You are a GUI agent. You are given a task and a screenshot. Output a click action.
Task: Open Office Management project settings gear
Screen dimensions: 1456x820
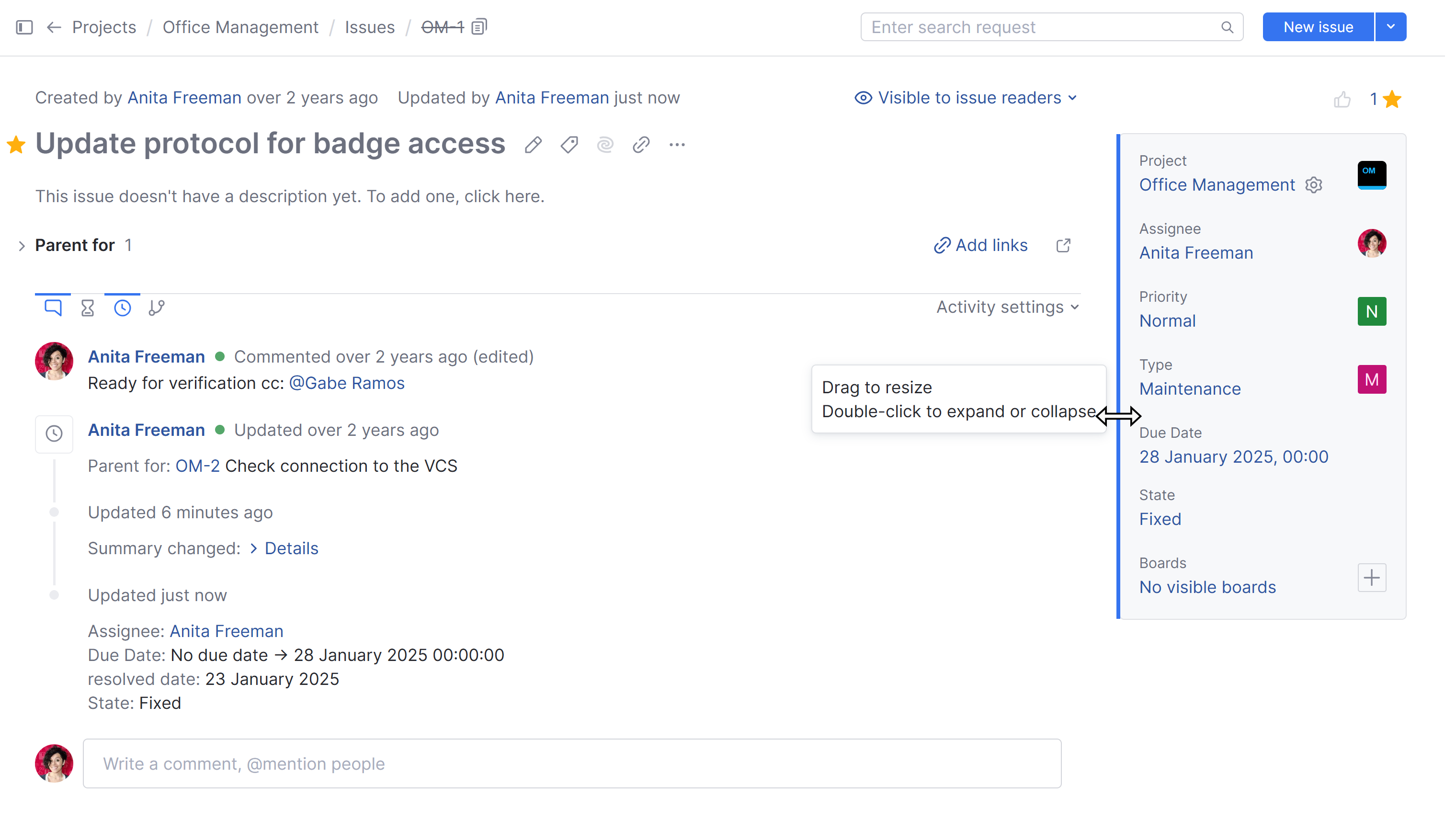click(x=1313, y=185)
